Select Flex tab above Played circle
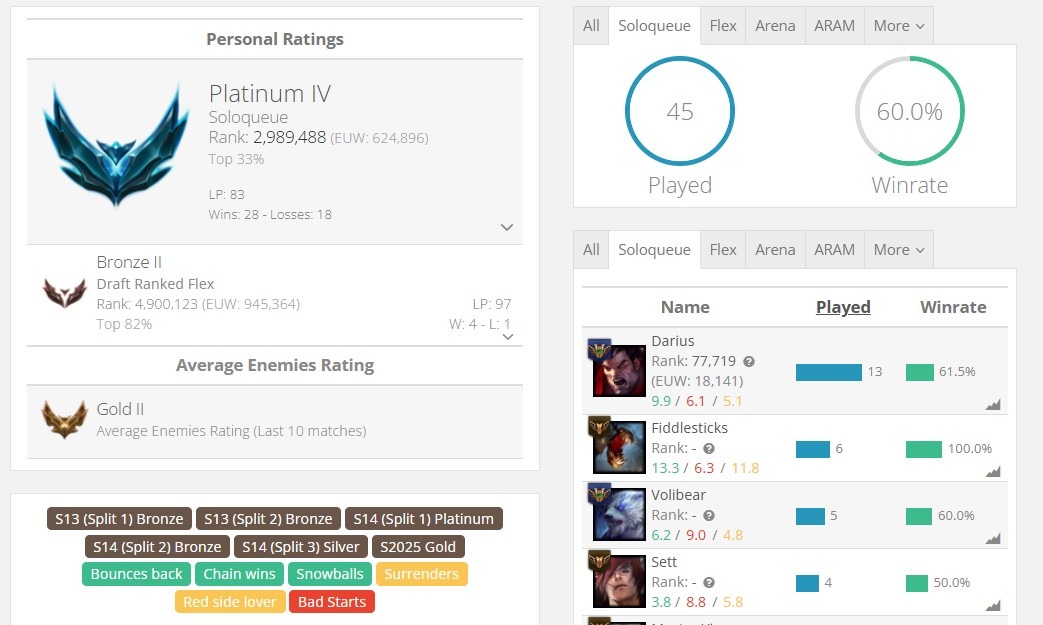 (723, 26)
